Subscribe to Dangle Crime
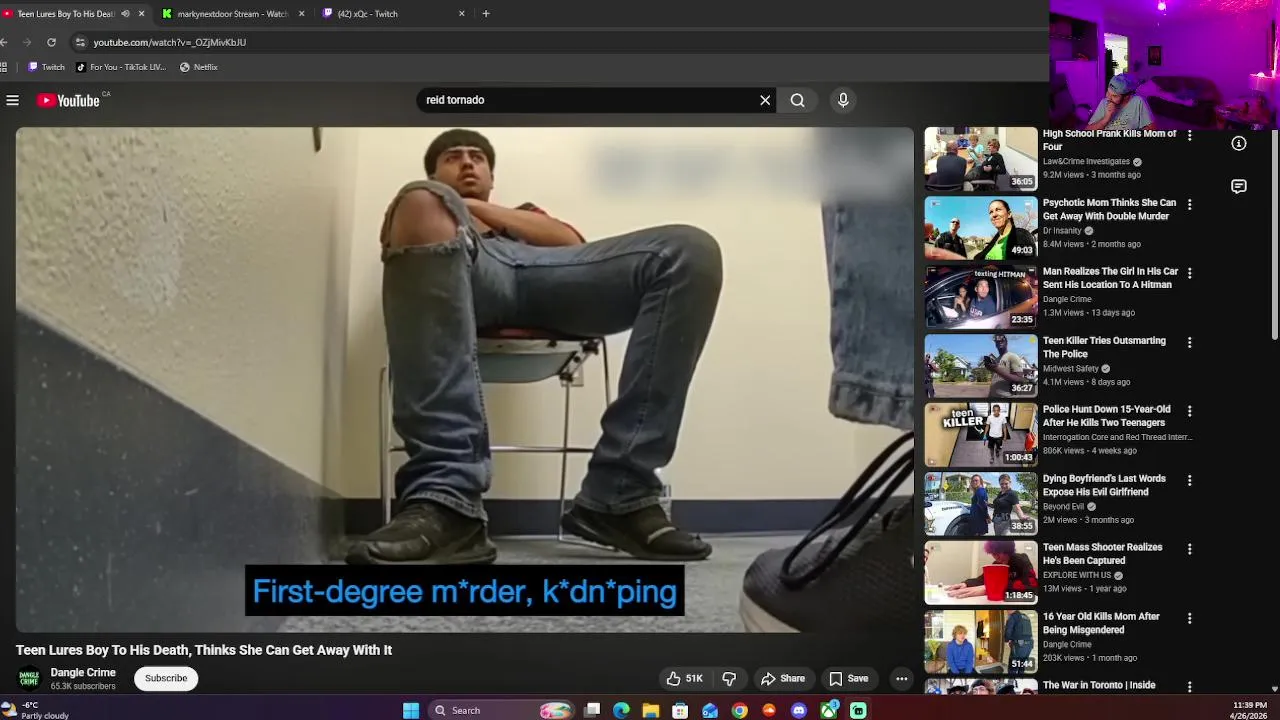Screen dimensions: 1280x720 tap(166, 678)
